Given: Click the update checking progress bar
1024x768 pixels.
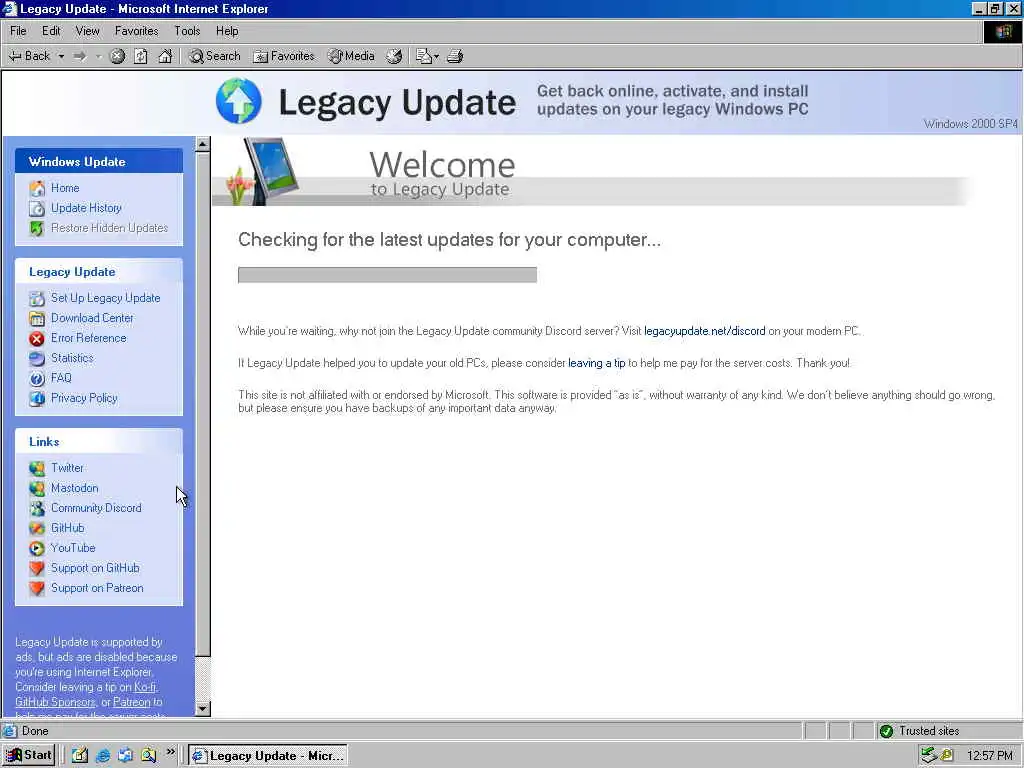Looking at the screenshot, I should 387,275.
